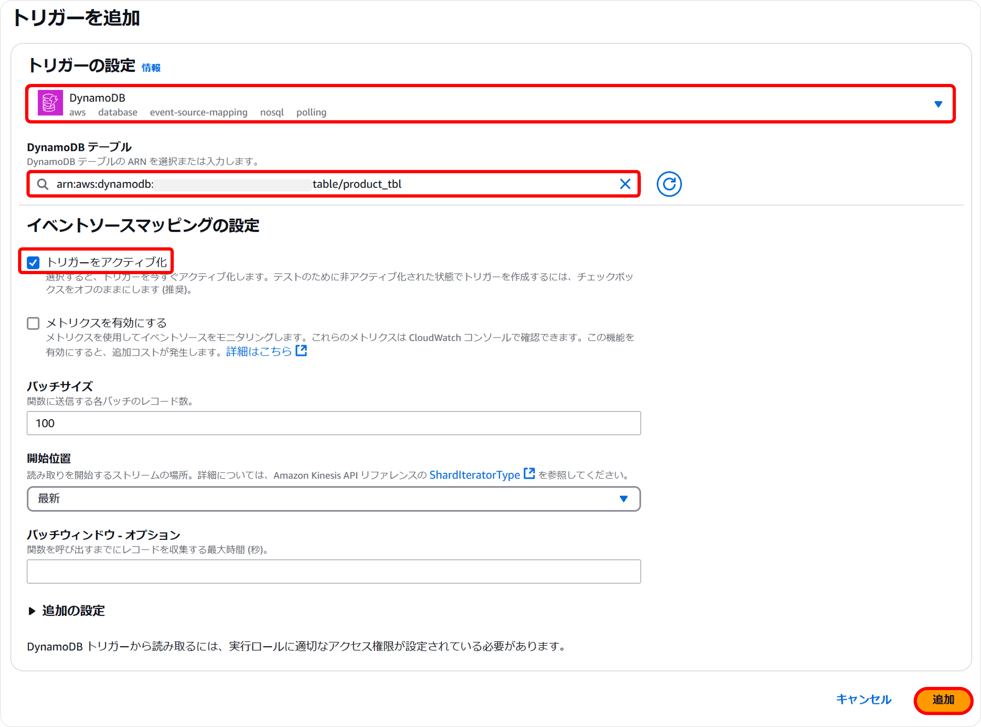Click the 開始位置 label
Screen dimensions: 981x727
[48, 458]
